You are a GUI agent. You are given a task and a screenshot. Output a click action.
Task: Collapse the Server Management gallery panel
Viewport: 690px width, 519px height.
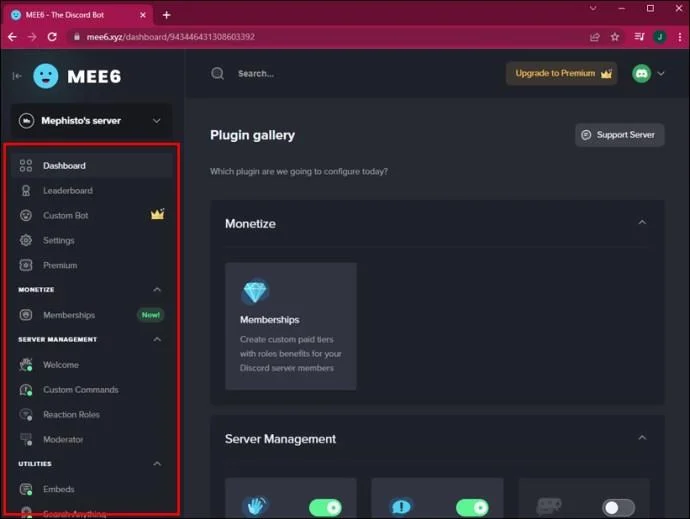(x=642, y=438)
